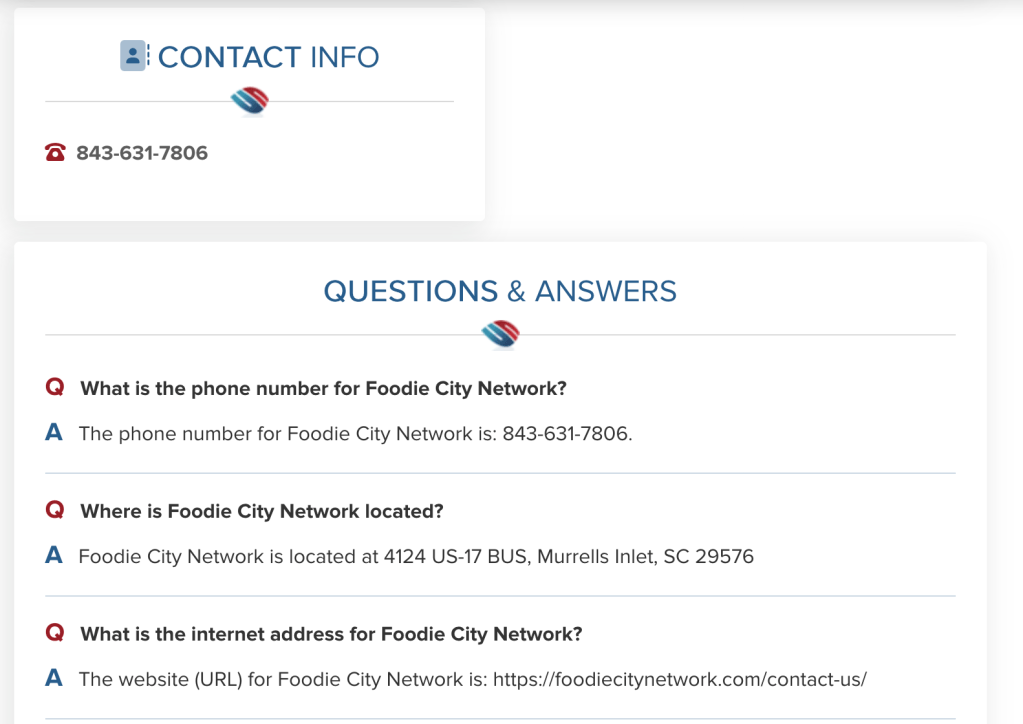The width and height of the screenshot is (1023, 724).
Task: Click the Murrells Inlet, SC address answer
Action: click(416, 556)
